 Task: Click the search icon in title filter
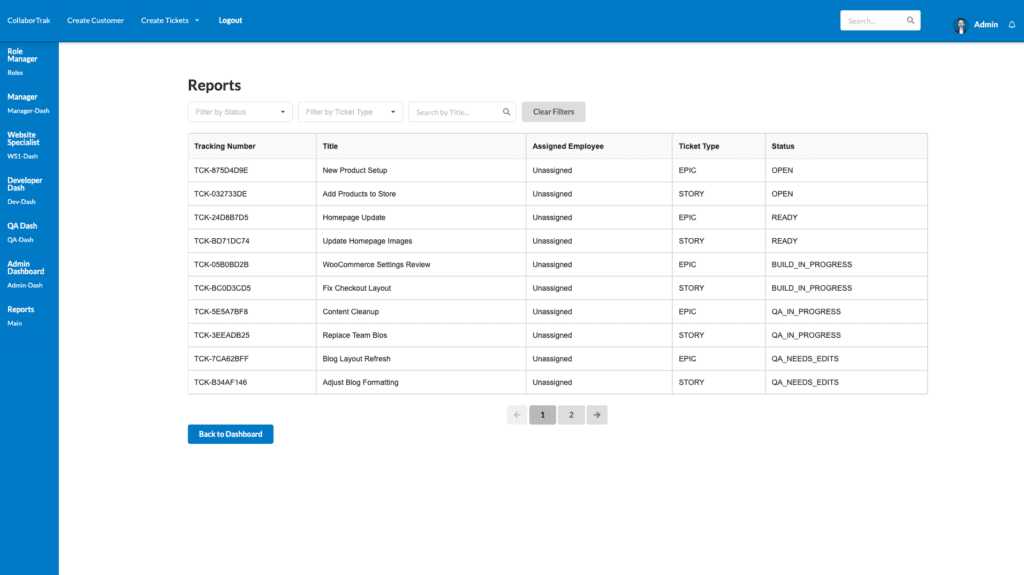pyautogui.click(x=507, y=112)
